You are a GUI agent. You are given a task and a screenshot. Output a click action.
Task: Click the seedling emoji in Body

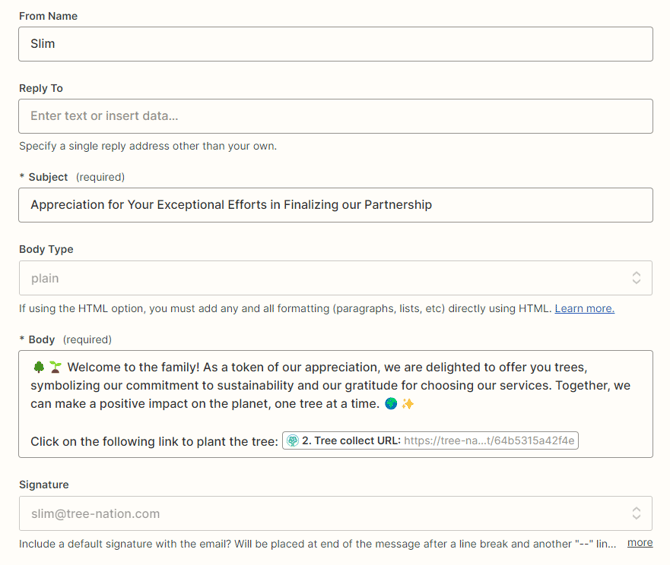click(54, 367)
